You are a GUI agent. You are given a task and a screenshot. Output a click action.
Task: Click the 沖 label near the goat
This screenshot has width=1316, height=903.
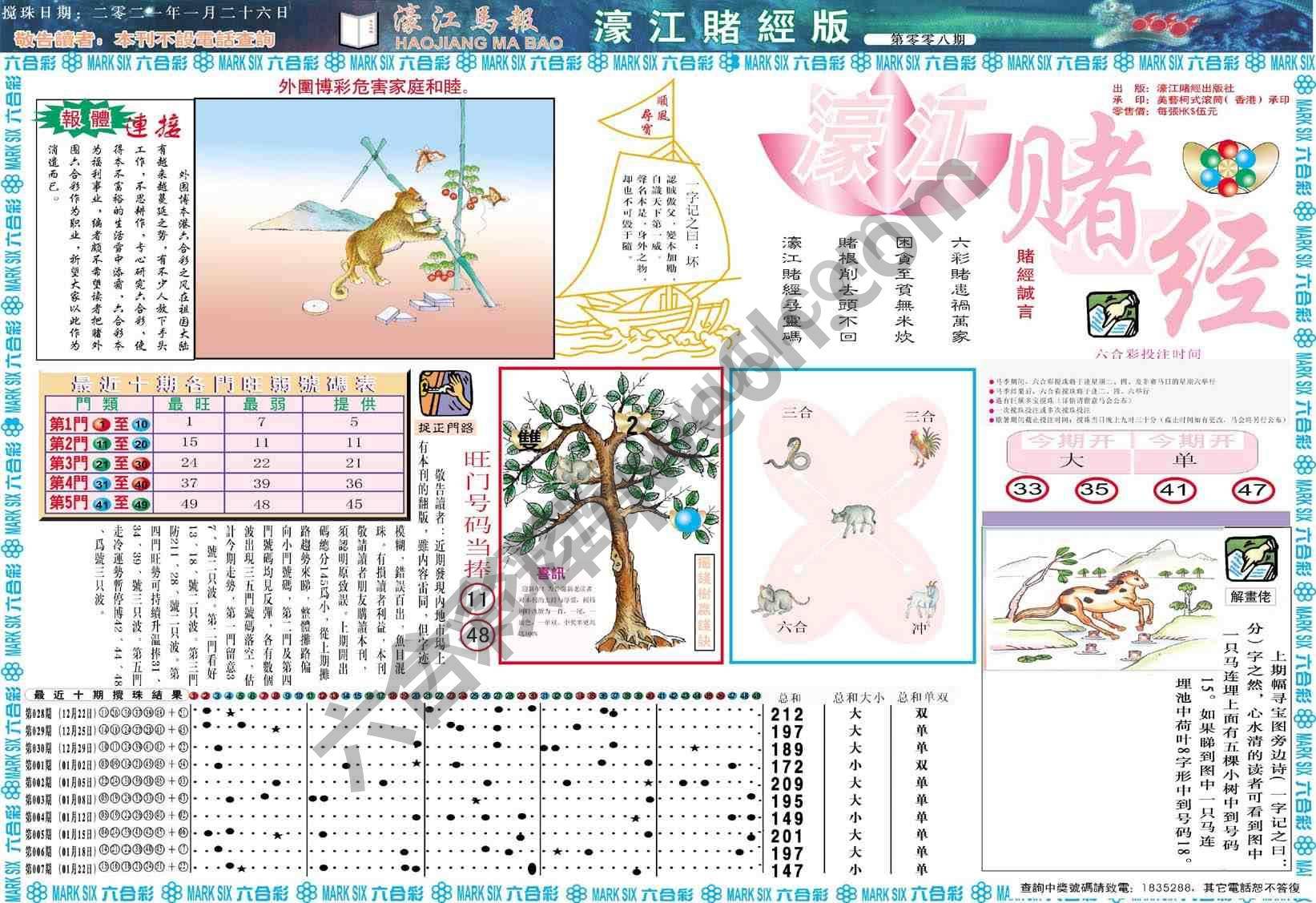(x=920, y=629)
